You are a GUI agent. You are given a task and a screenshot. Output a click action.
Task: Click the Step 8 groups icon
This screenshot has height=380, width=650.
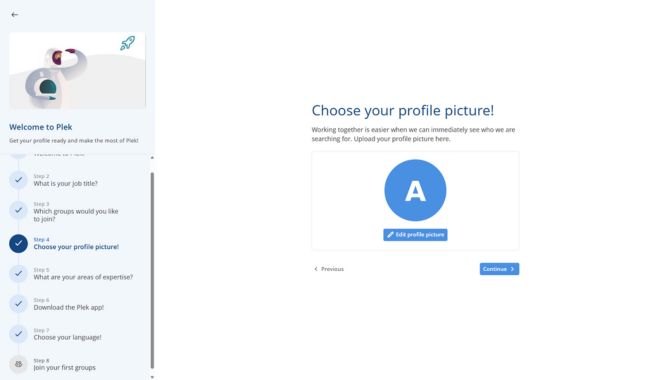point(18,364)
